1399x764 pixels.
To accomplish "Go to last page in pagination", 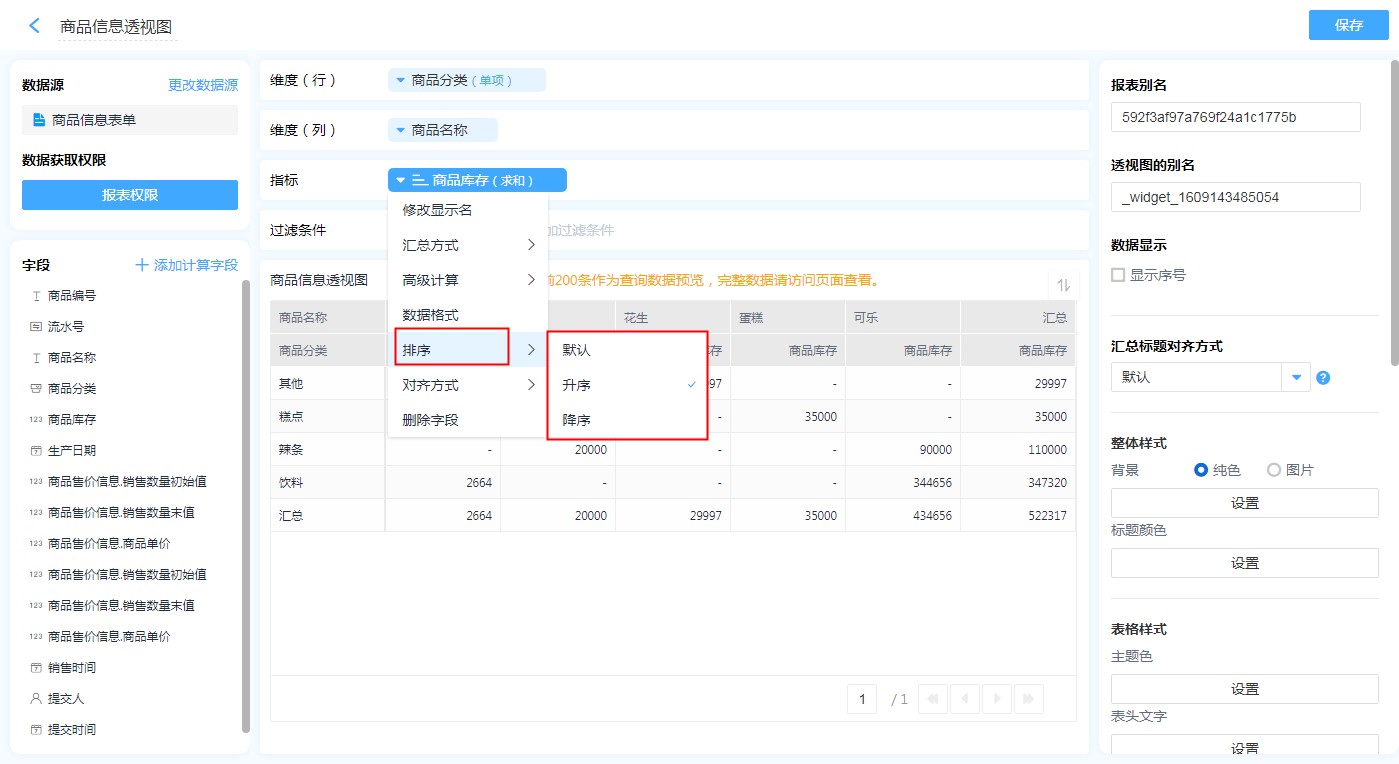I will pos(1029,699).
